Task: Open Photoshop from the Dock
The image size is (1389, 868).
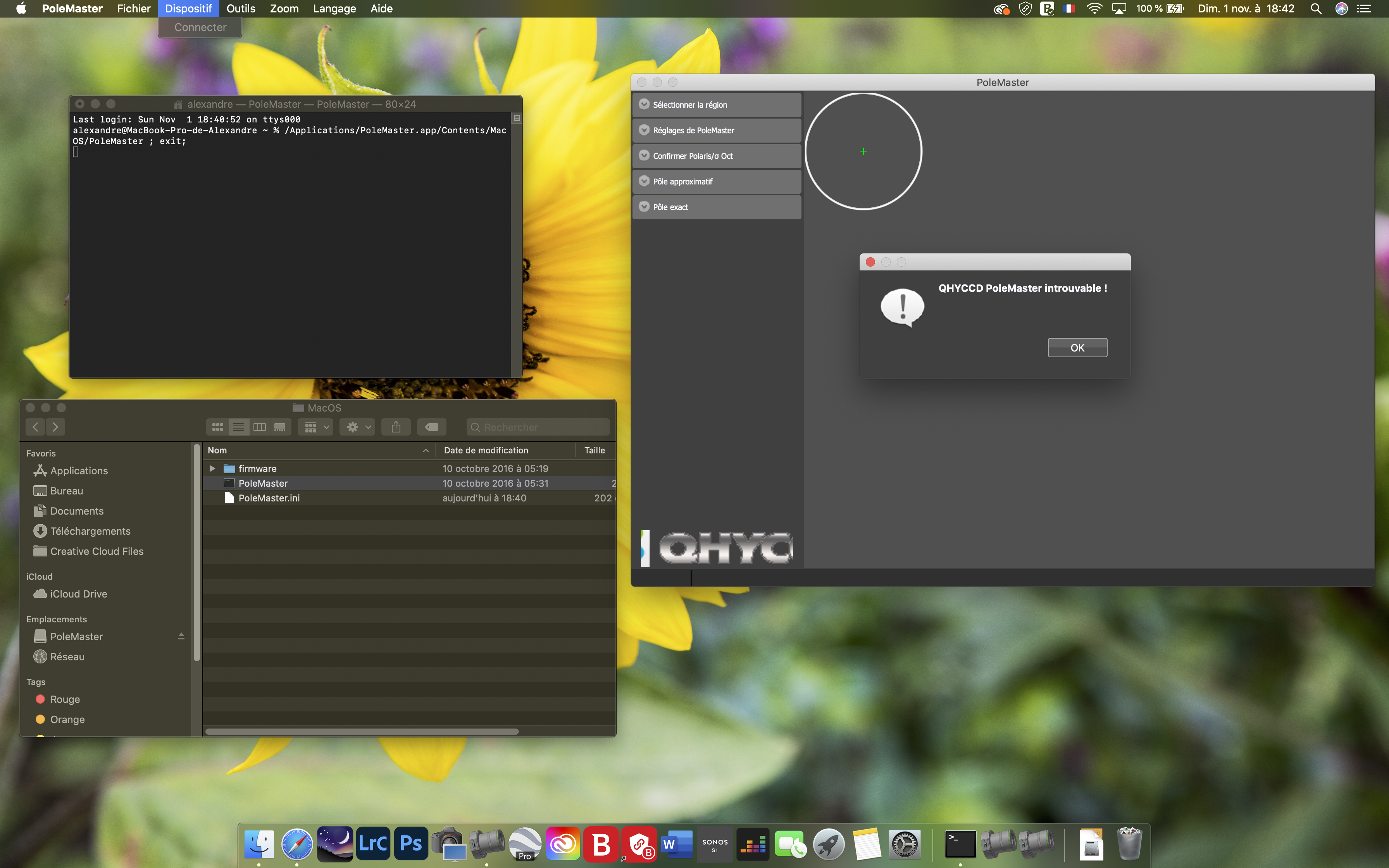Action: [410, 843]
